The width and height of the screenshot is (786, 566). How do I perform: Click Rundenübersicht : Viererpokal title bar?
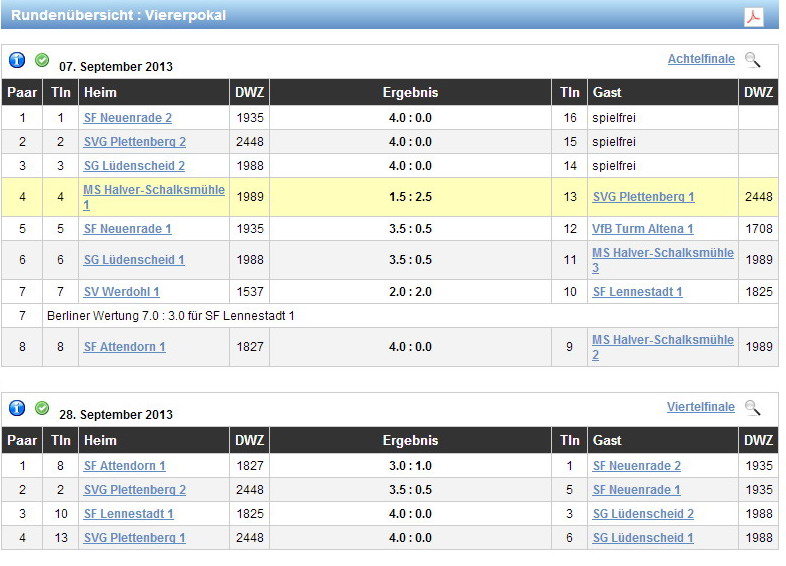pos(120,16)
